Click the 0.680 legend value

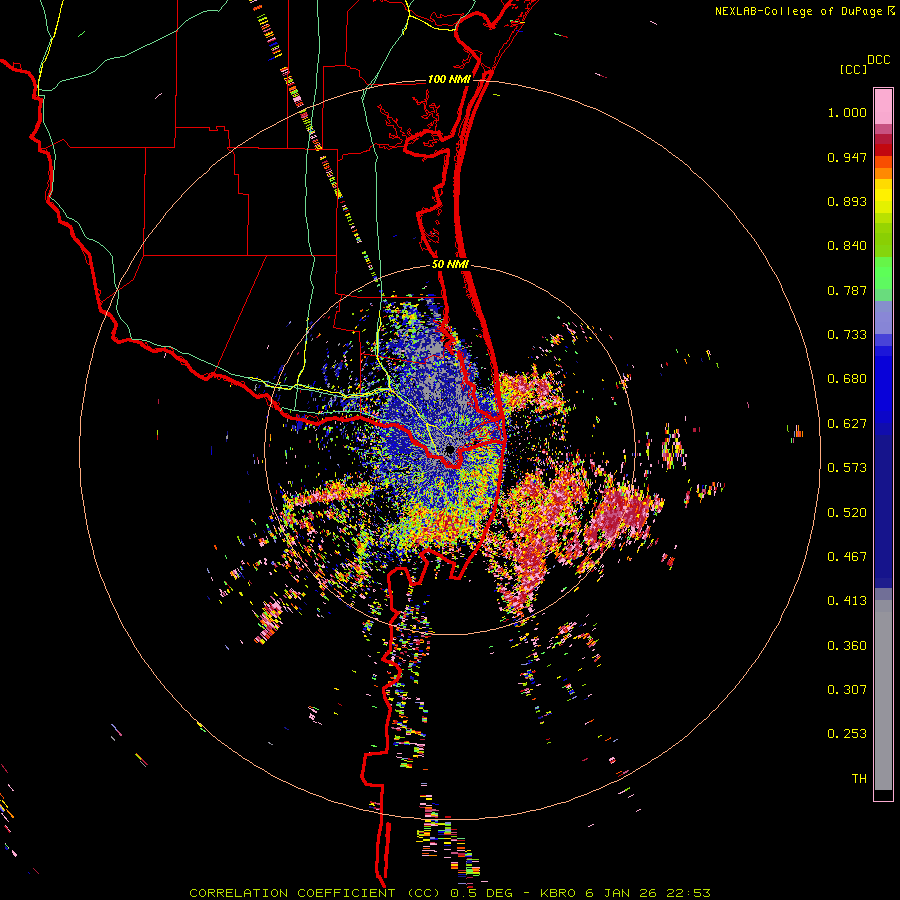[847, 379]
